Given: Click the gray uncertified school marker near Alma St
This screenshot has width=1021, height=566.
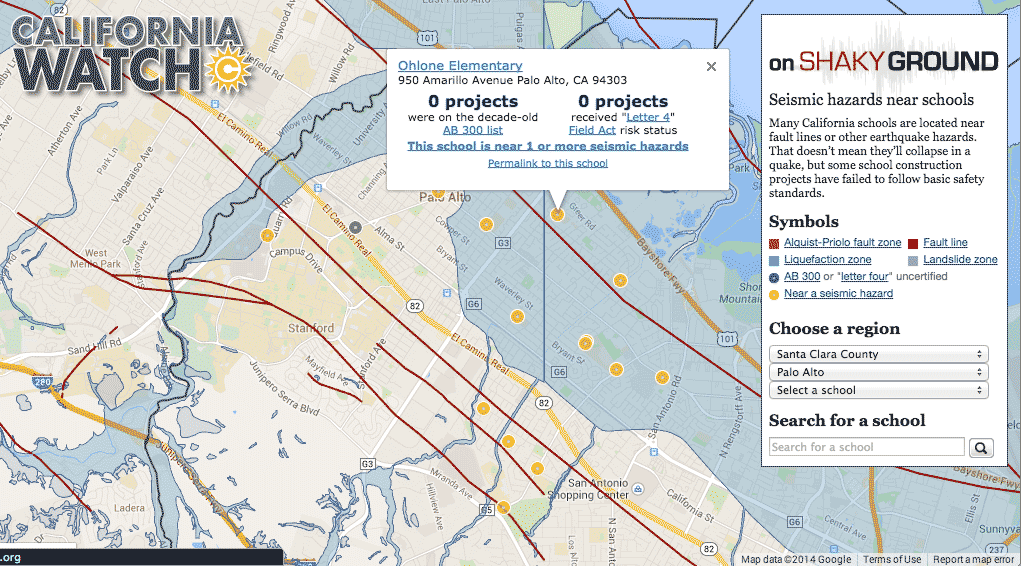Looking at the screenshot, I should [x=355, y=227].
